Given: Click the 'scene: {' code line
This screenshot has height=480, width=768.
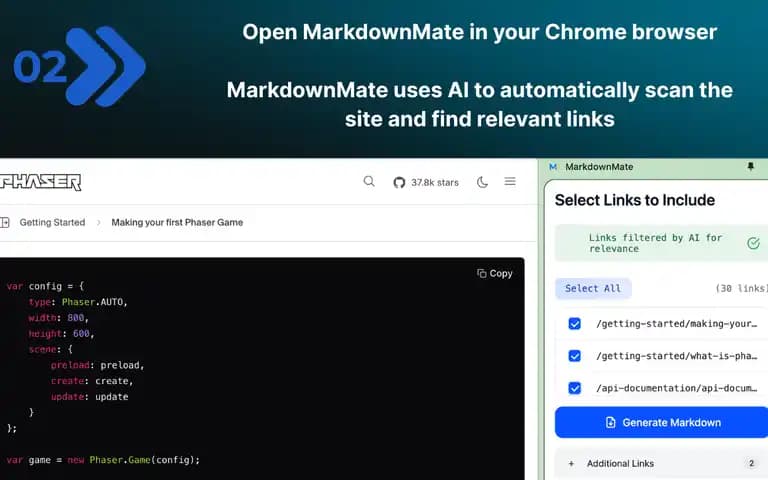Looking at the screenshot, I should (x=50, y=349).
